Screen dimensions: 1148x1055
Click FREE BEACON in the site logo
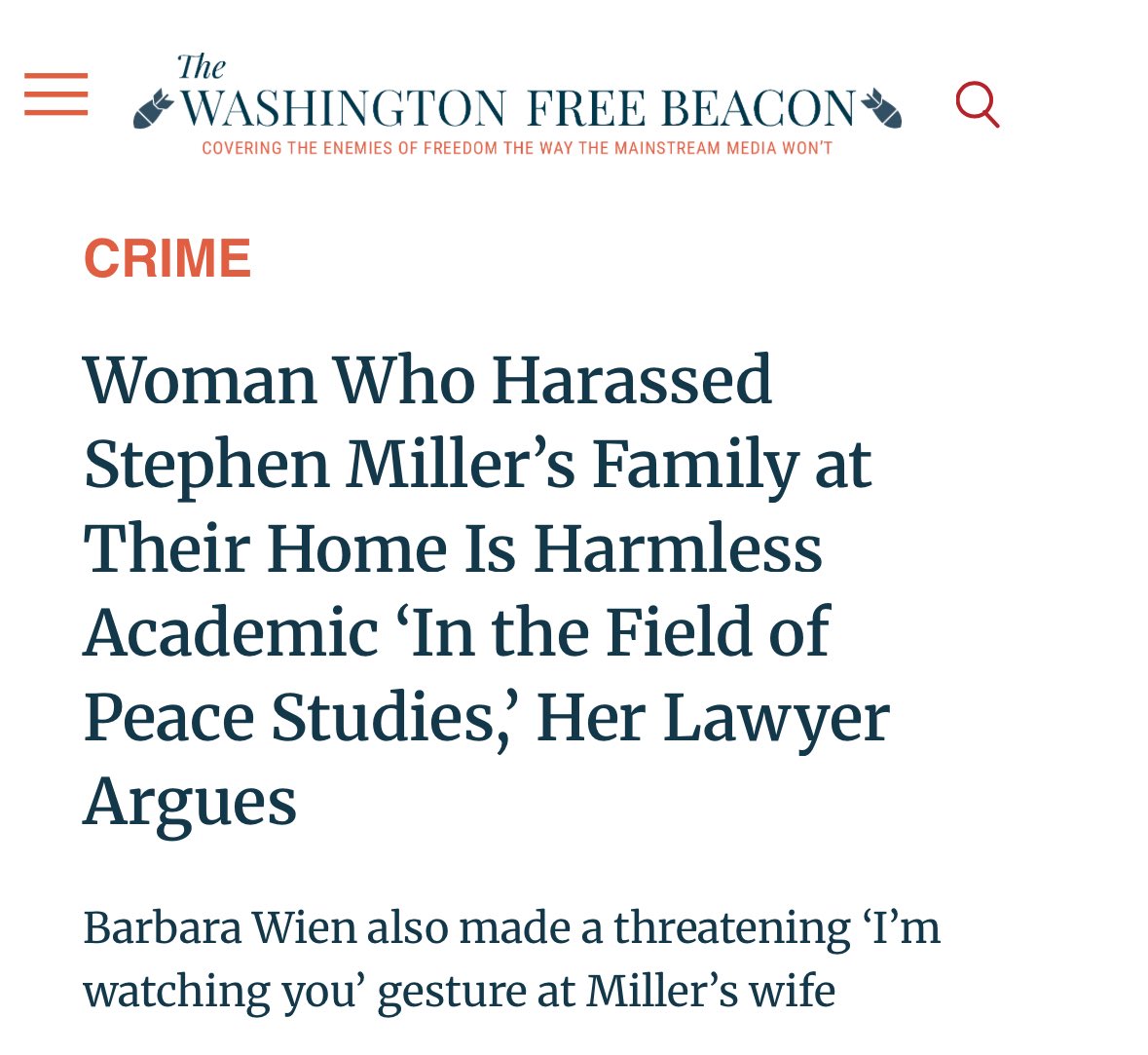tap(691, 108)
